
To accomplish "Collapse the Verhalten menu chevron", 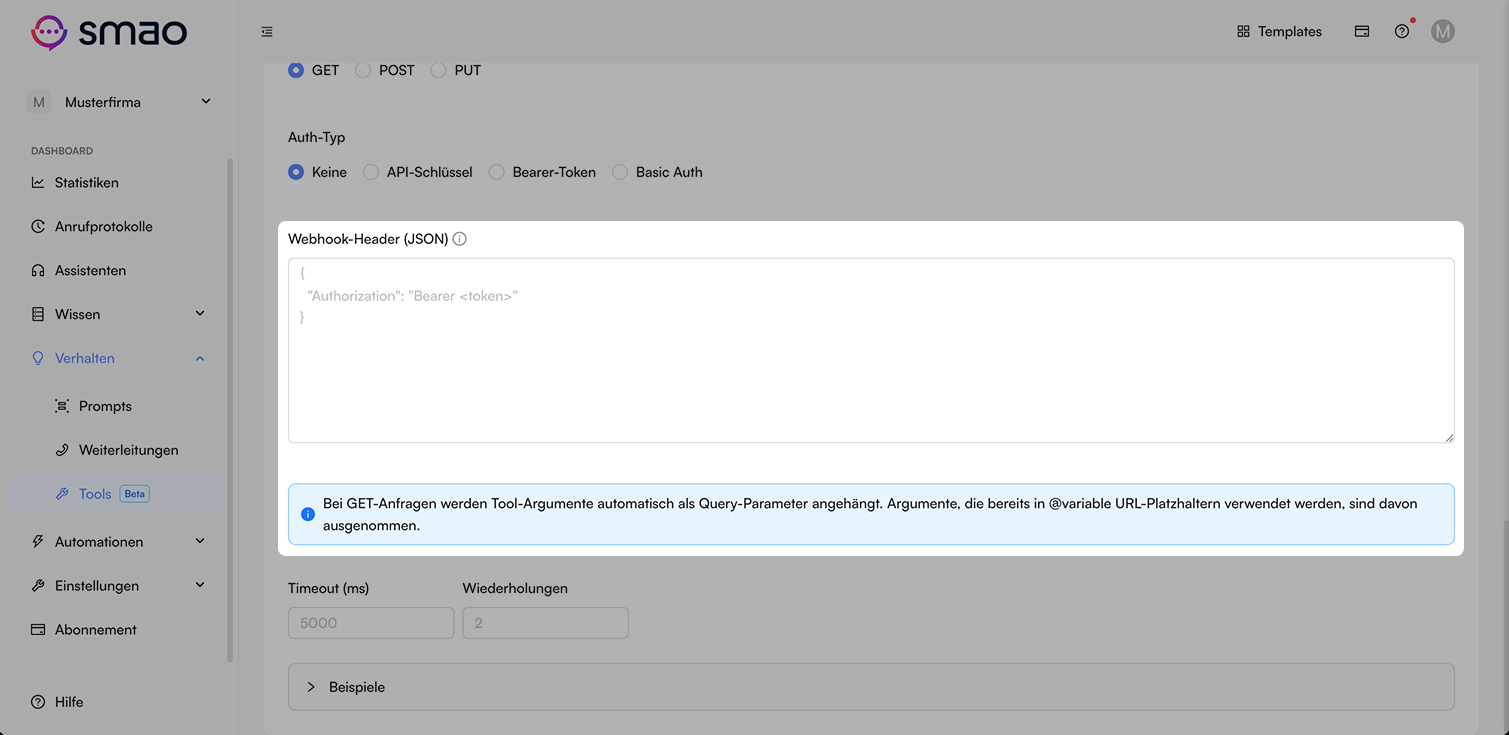I will coord(200,358).
